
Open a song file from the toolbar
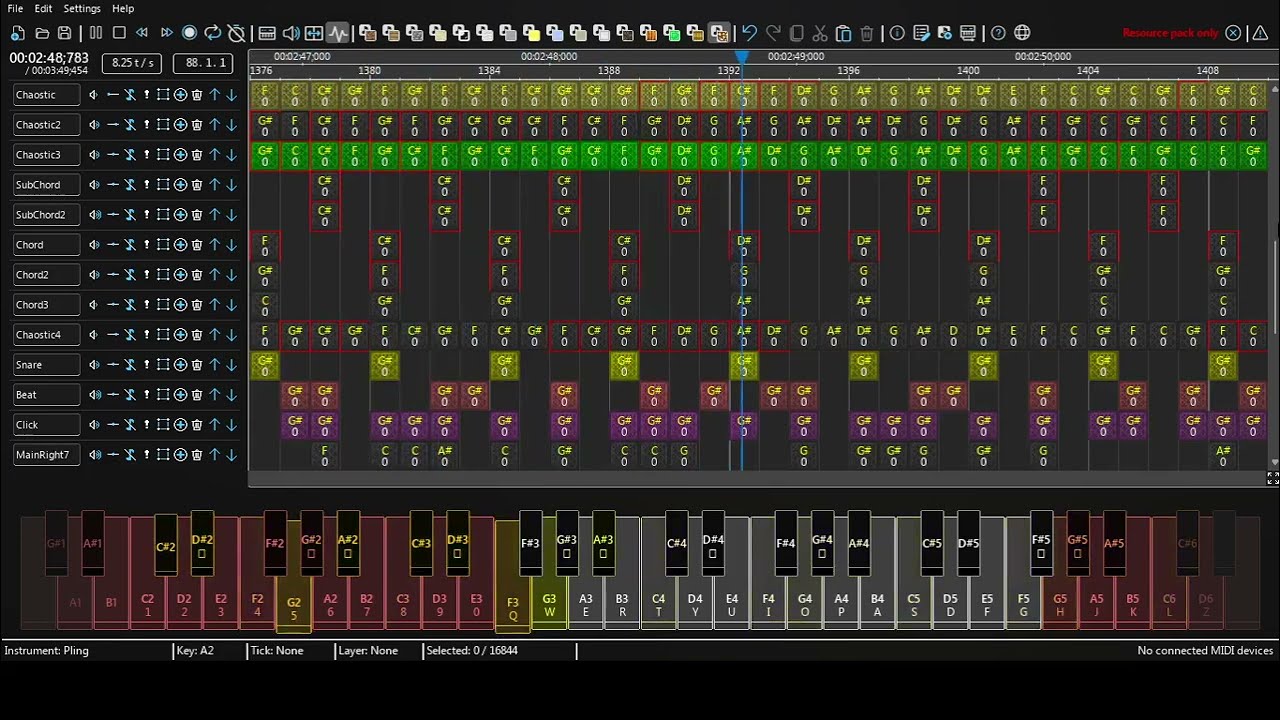pos(42,33)
